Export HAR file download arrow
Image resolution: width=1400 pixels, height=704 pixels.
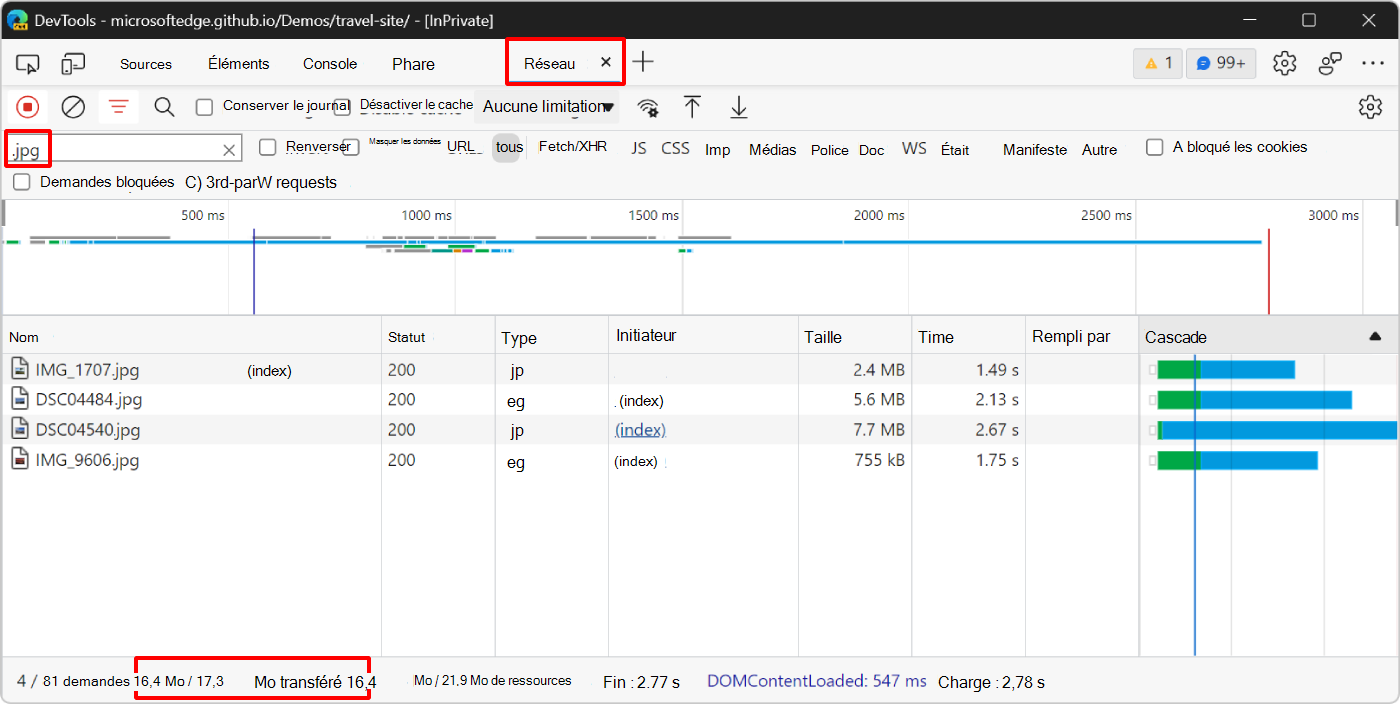click(x=738, y=107)
